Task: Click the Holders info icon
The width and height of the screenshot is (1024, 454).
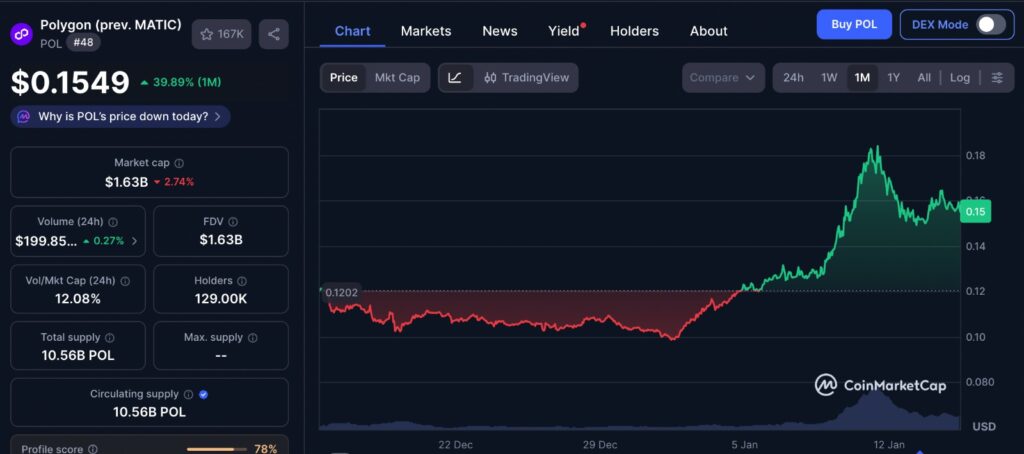Action: (242, 281)
